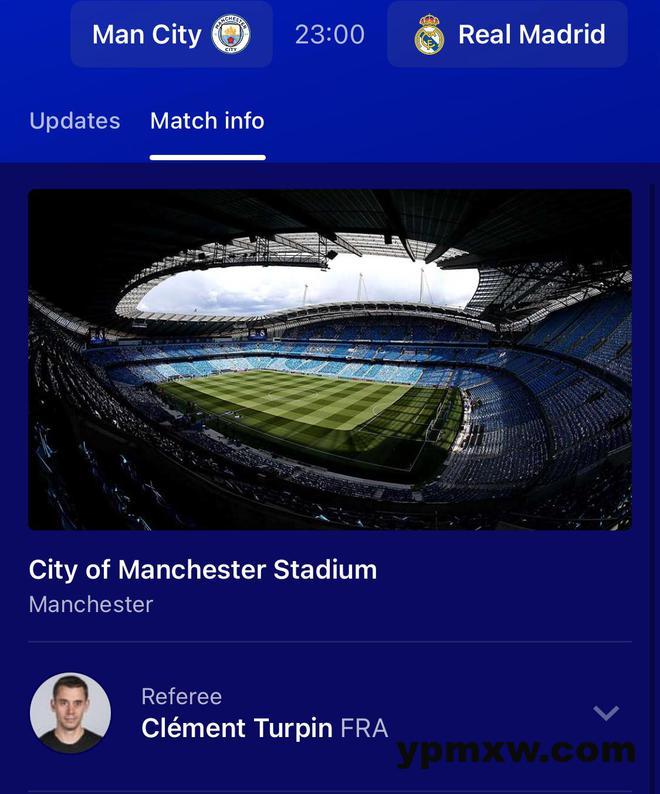Open the Man City team name
660x794 pixels.
pyautogui.click(x=147, y=34)
